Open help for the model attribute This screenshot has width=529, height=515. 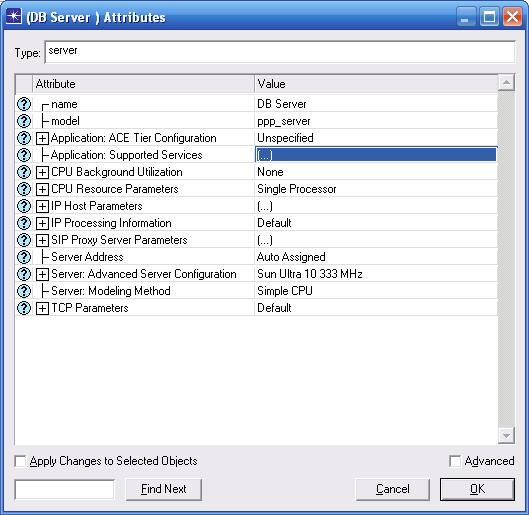tap(24, 121)
